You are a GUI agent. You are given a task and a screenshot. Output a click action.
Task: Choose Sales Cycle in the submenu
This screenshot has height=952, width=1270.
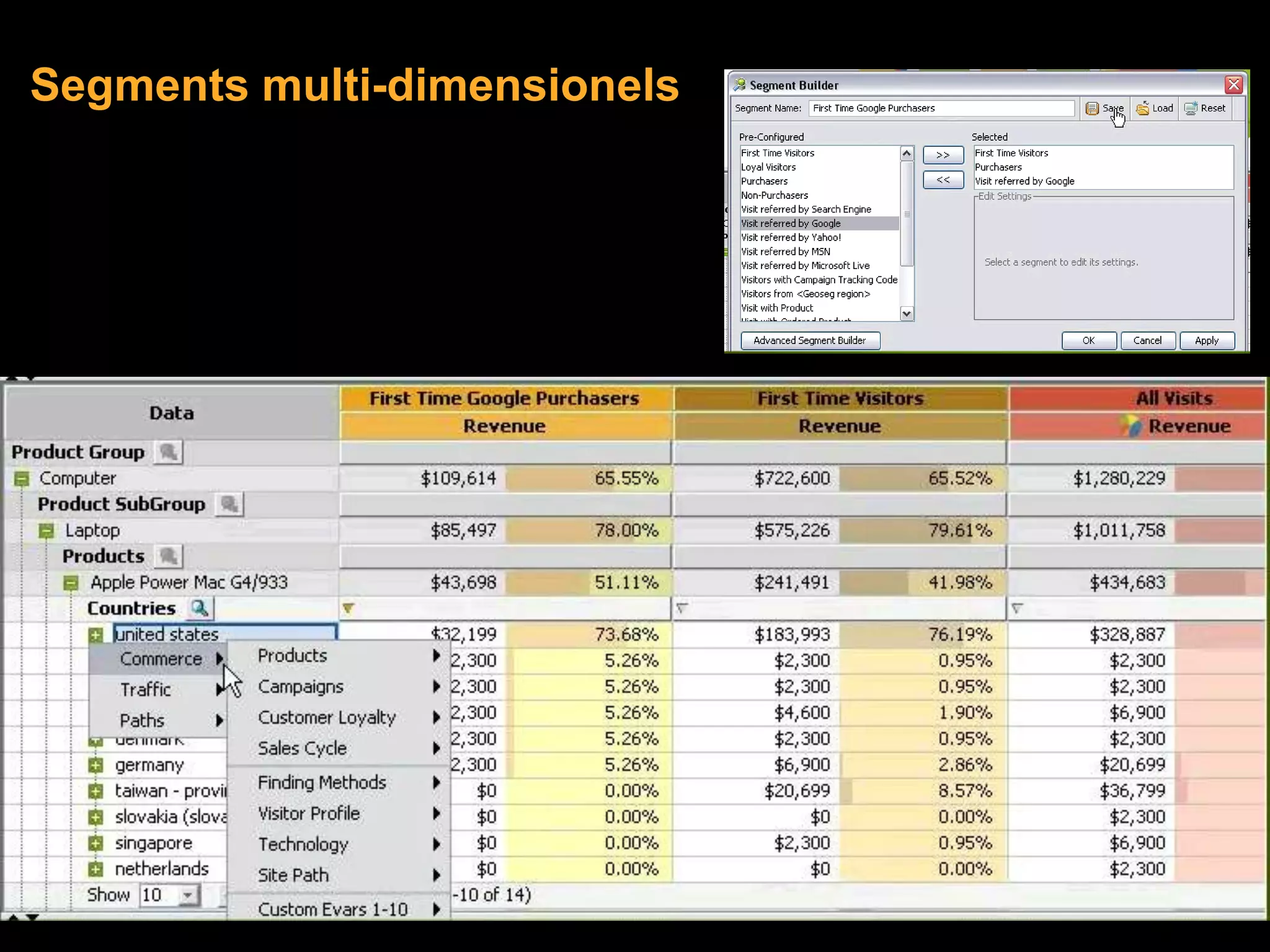pos(339,749)
